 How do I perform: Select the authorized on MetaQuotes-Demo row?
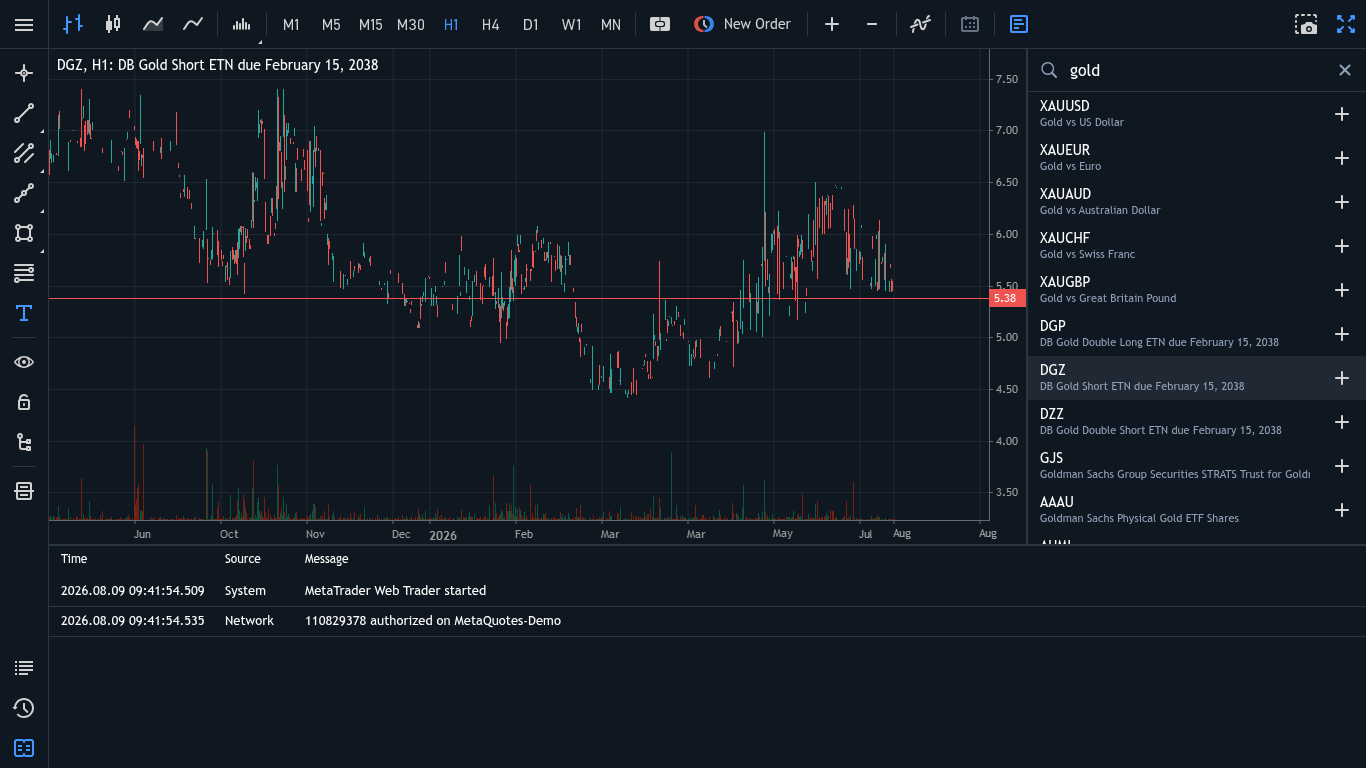(707, 621)
